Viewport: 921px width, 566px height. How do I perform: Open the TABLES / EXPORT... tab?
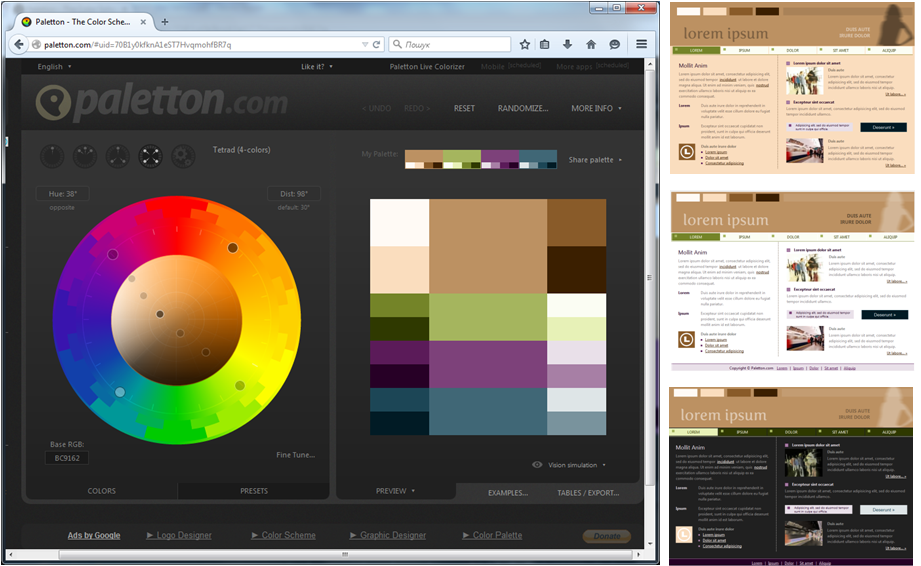[x=588, y=493]
